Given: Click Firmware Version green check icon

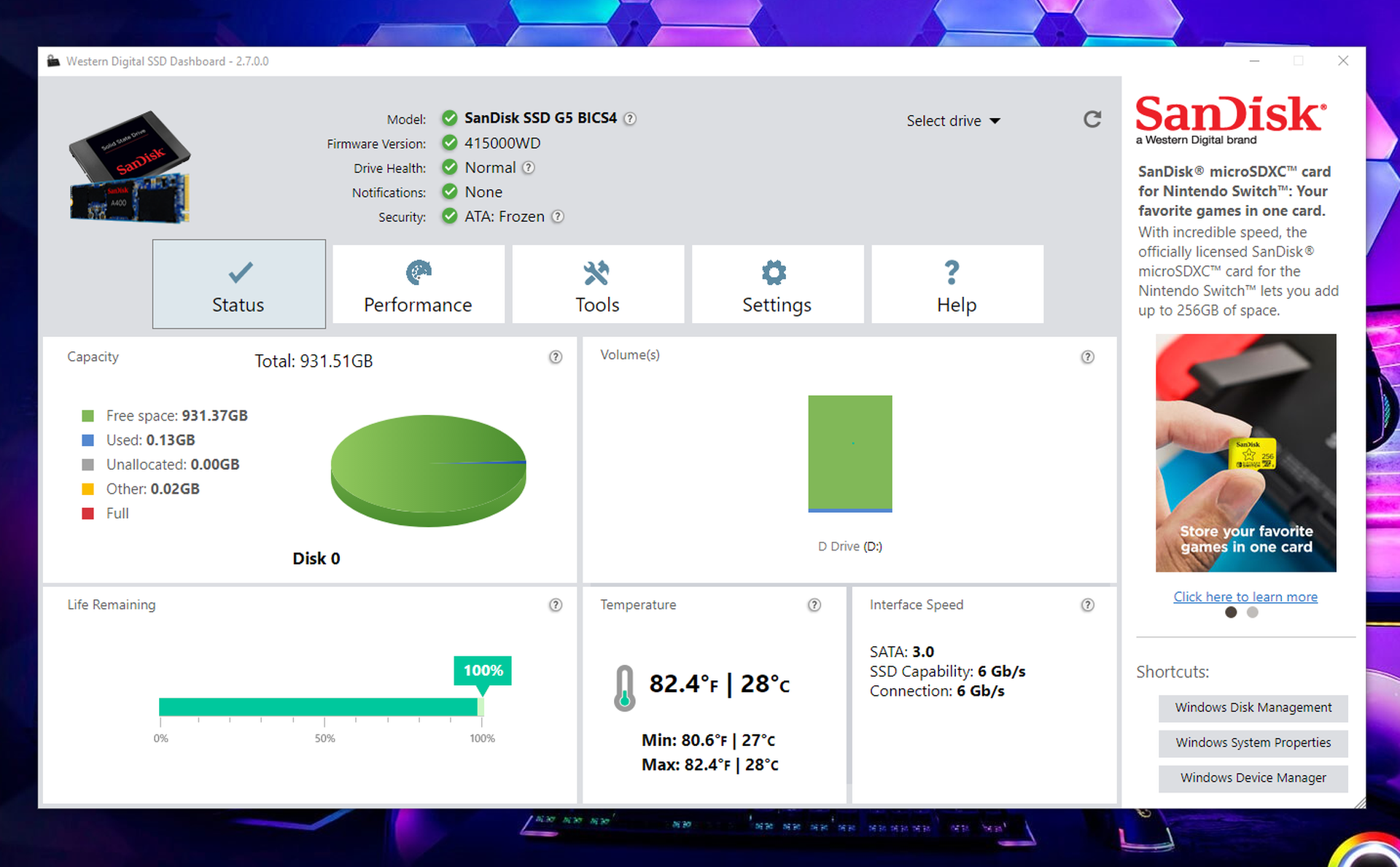Looking at the screenshot, I should 450,143.
